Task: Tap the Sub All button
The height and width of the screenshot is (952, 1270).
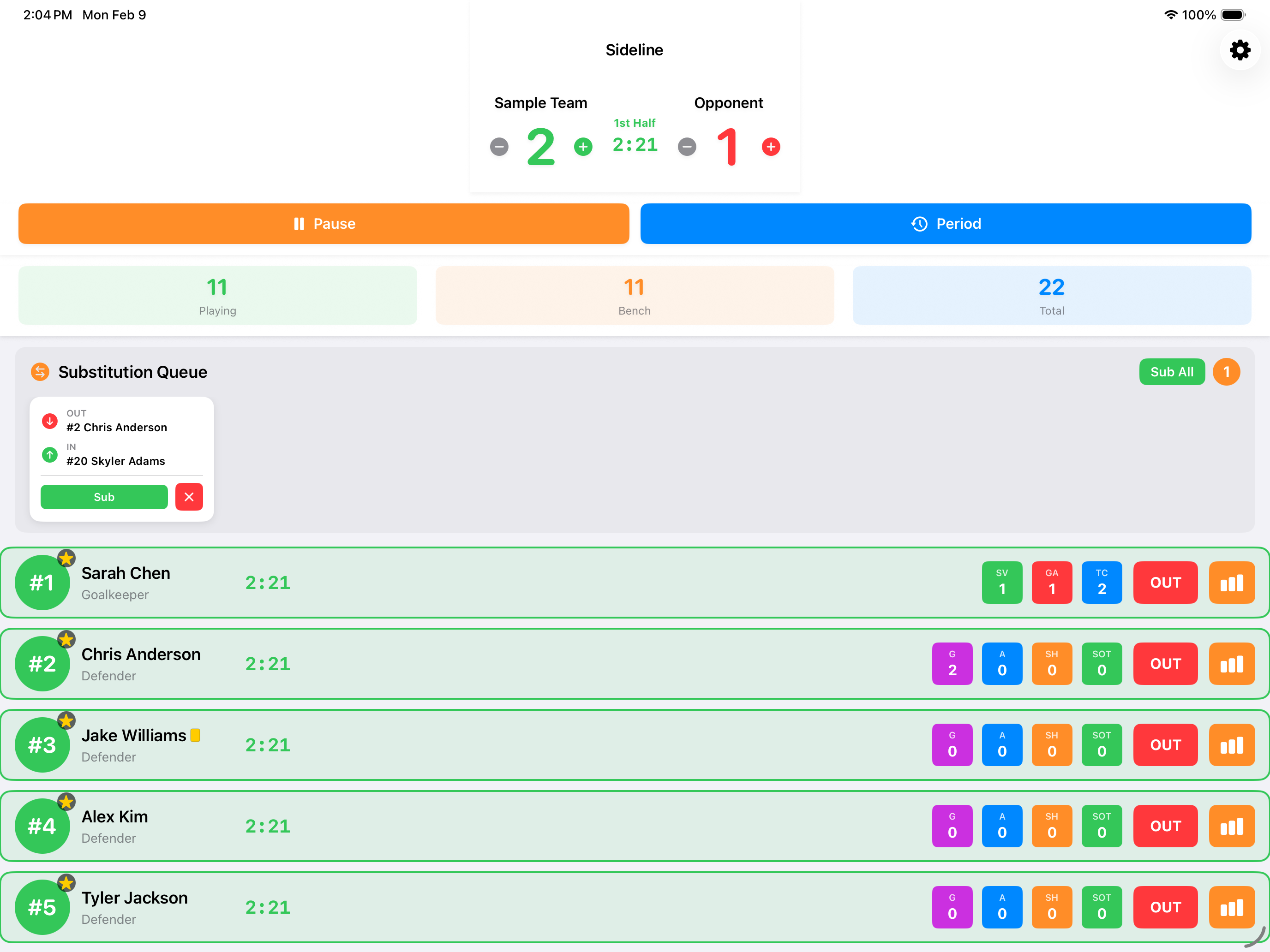Action: click(x=1171, y=372)
